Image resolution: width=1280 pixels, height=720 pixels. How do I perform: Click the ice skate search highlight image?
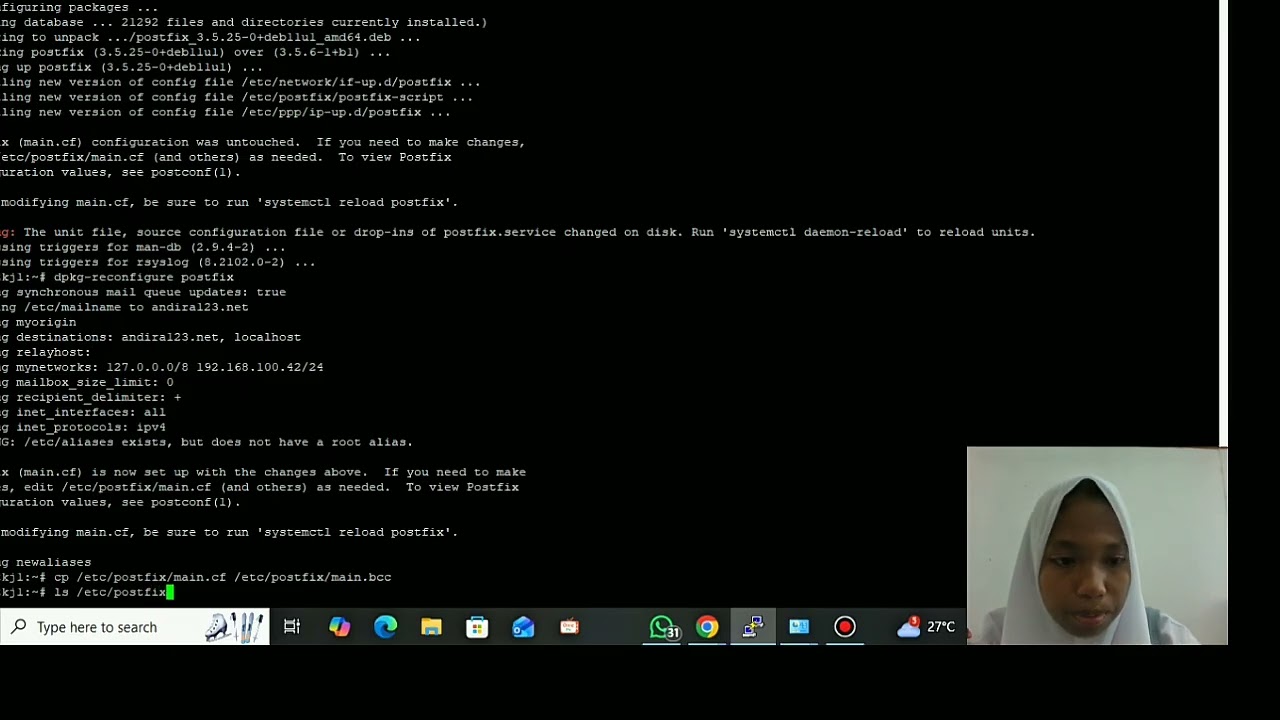(234, 627)
